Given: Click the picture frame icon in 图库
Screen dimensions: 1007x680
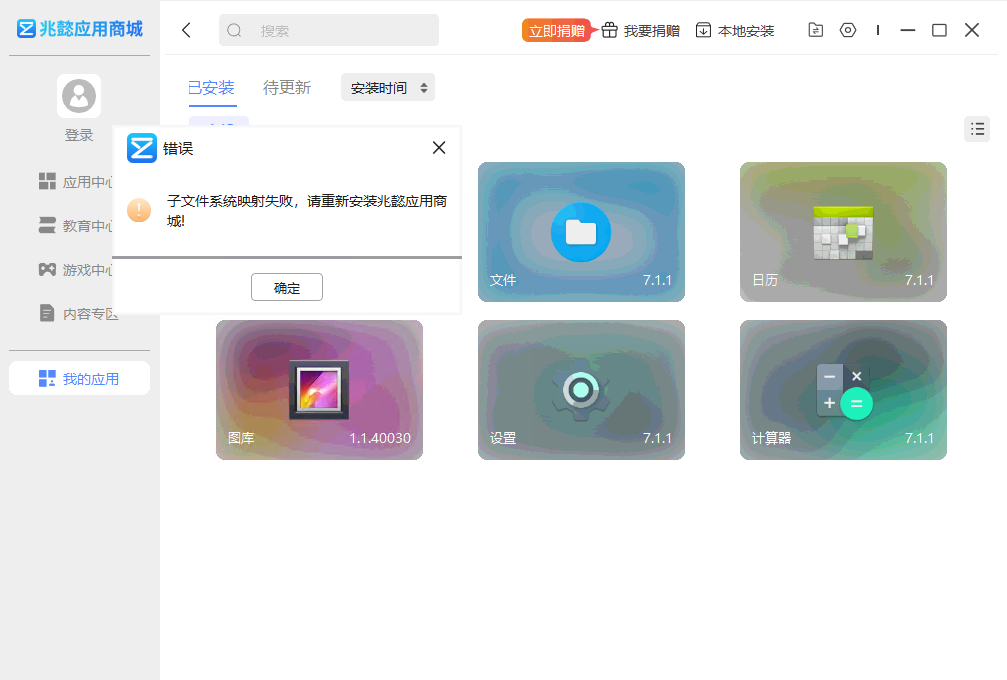Looking at the screenshot, I should tap(319, 390).
